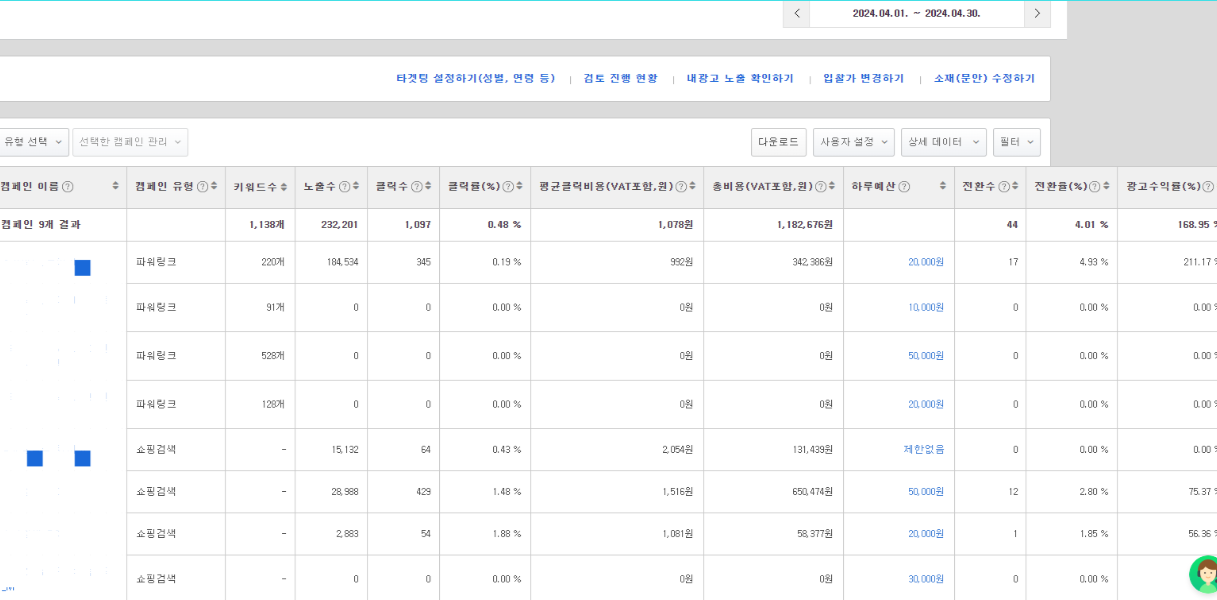Select the conversion rate cell 4.93 %

point(1093,262)
